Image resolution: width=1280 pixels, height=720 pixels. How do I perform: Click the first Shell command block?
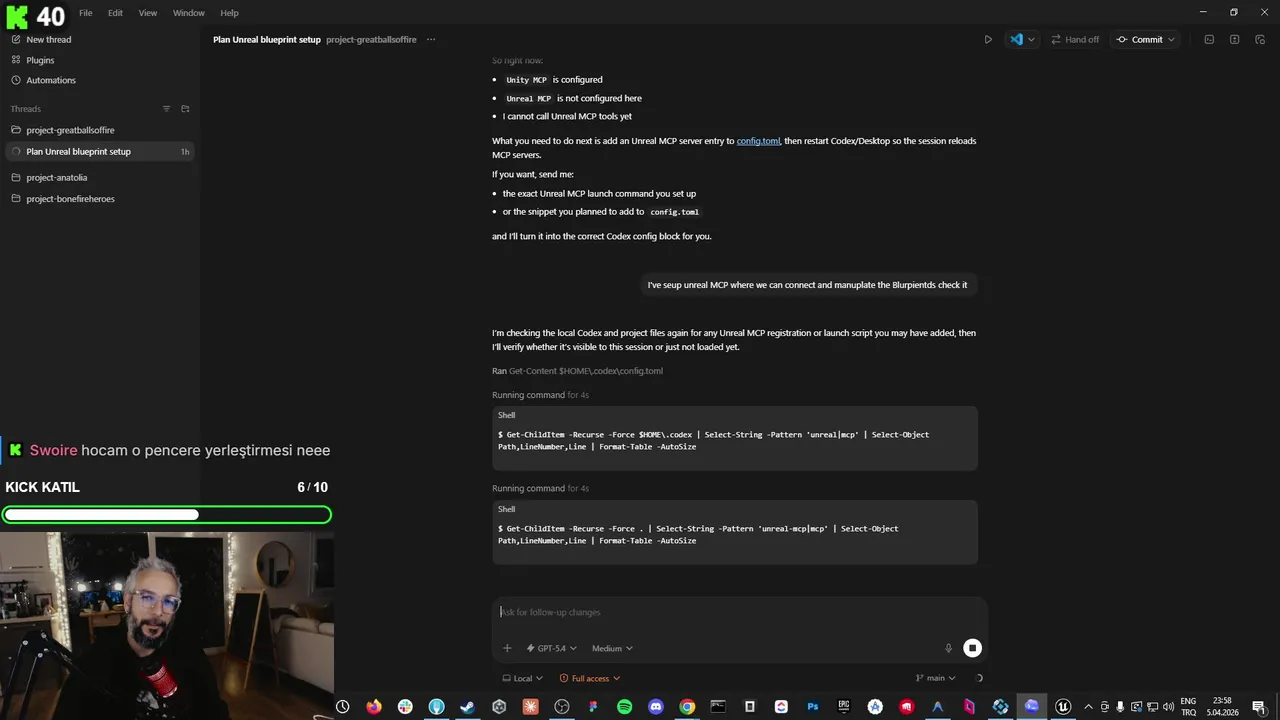(x=735, y=438)
